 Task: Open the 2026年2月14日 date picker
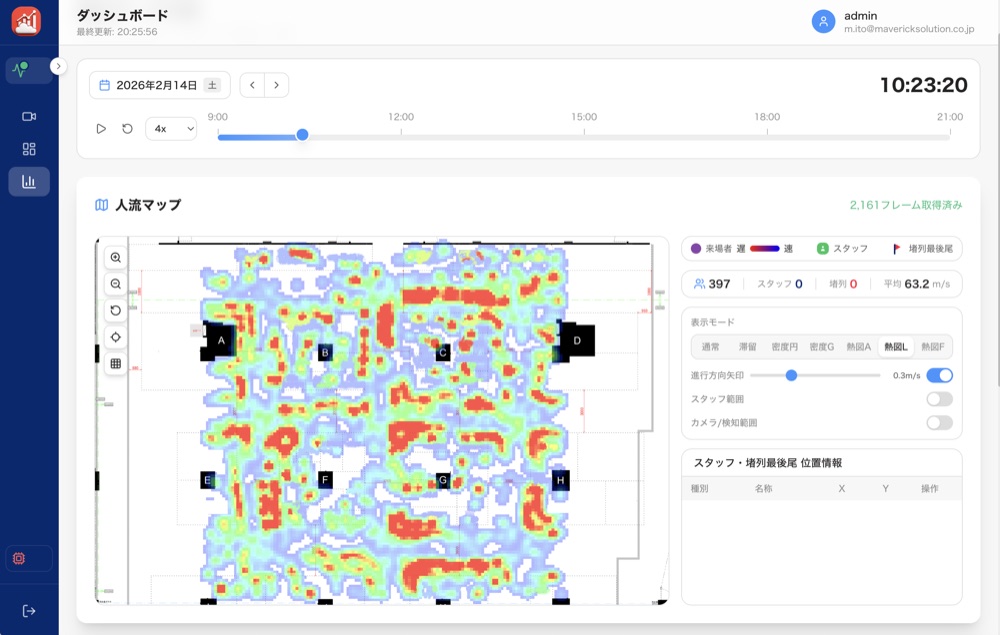pos(159,85)
